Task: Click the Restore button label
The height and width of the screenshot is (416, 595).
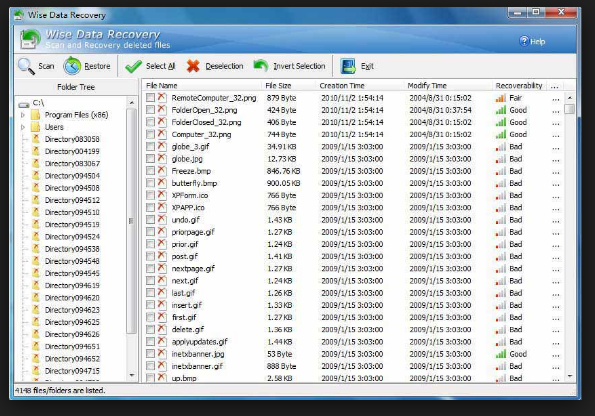Action: pyautogui.click(x=97, y=66)
